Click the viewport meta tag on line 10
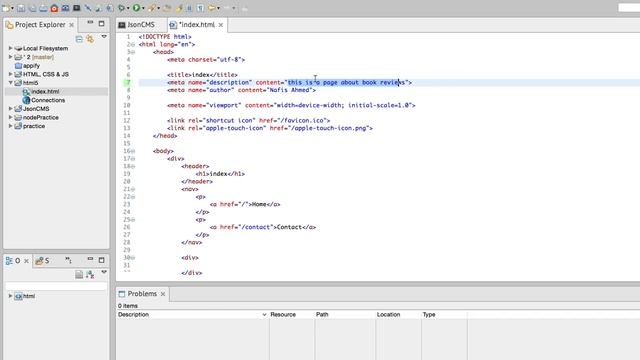The image size is (640, 360). point(291,105)
